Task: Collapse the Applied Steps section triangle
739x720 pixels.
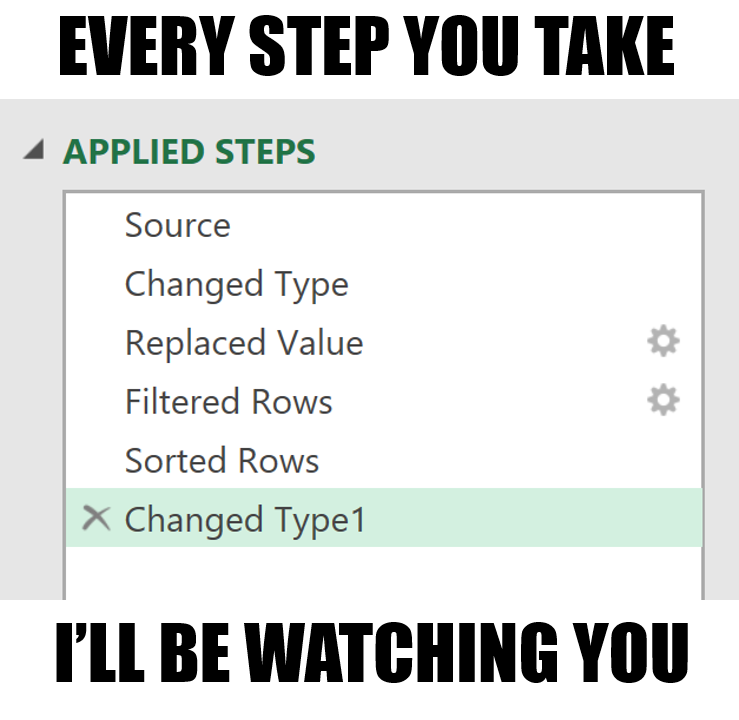Action: click(x=35, y=151)
